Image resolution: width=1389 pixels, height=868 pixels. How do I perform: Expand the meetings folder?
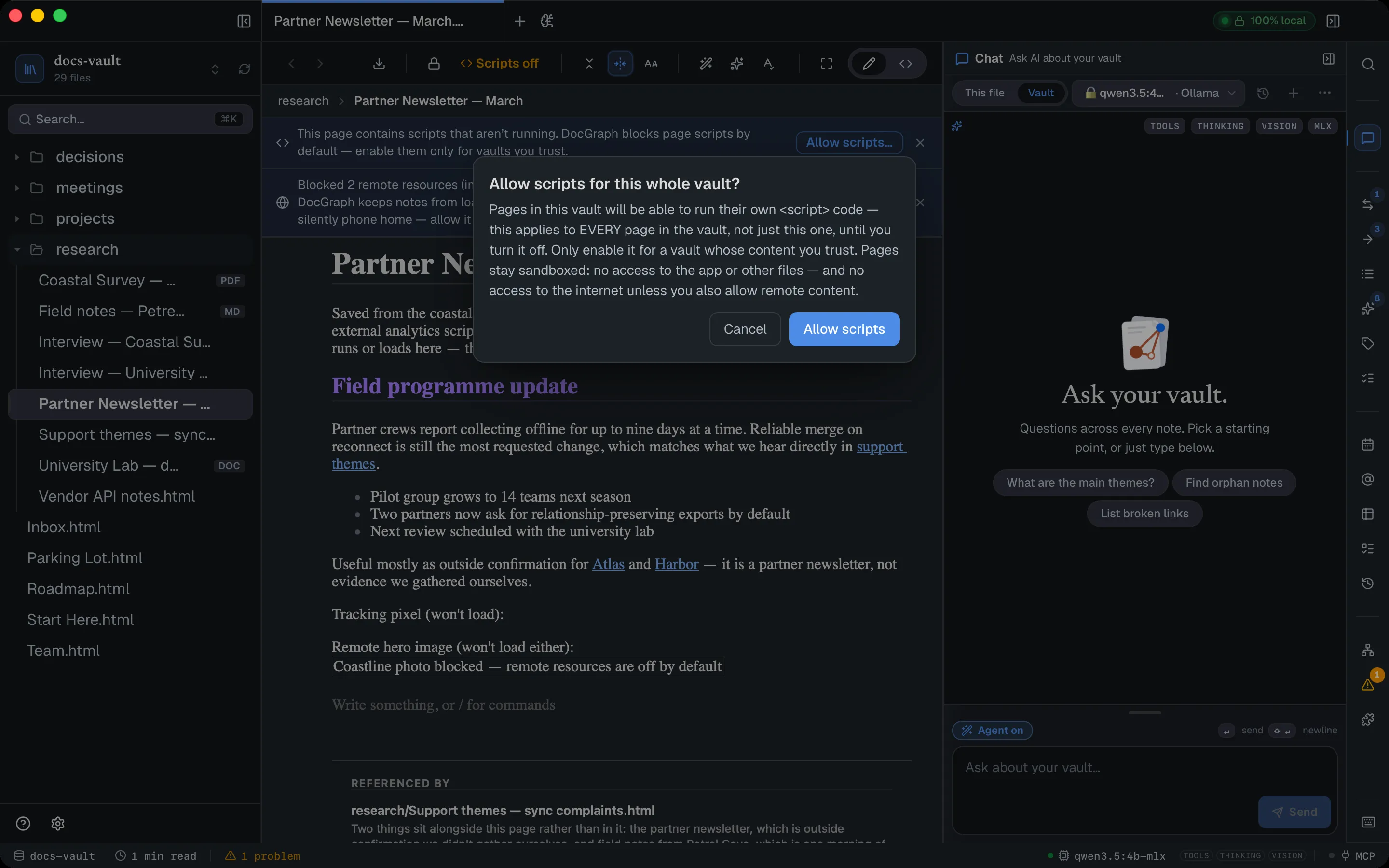pos(130,188)
